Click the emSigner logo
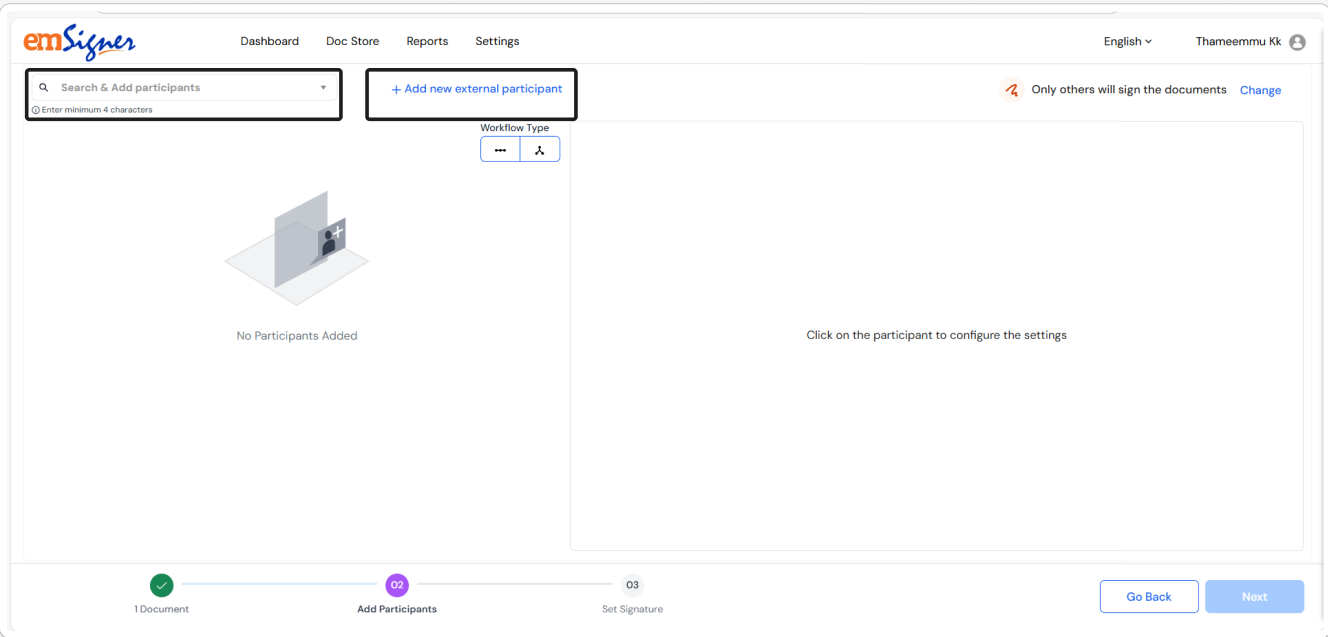 79,42
